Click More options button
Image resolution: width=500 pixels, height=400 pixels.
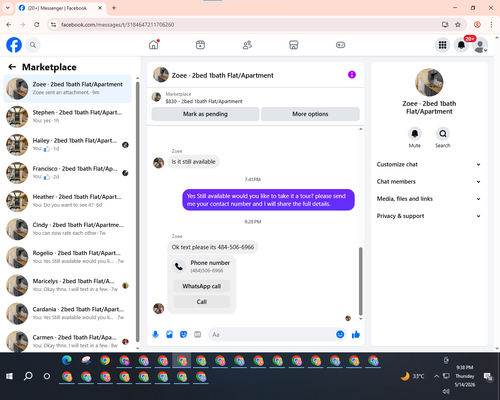point(310,114)
